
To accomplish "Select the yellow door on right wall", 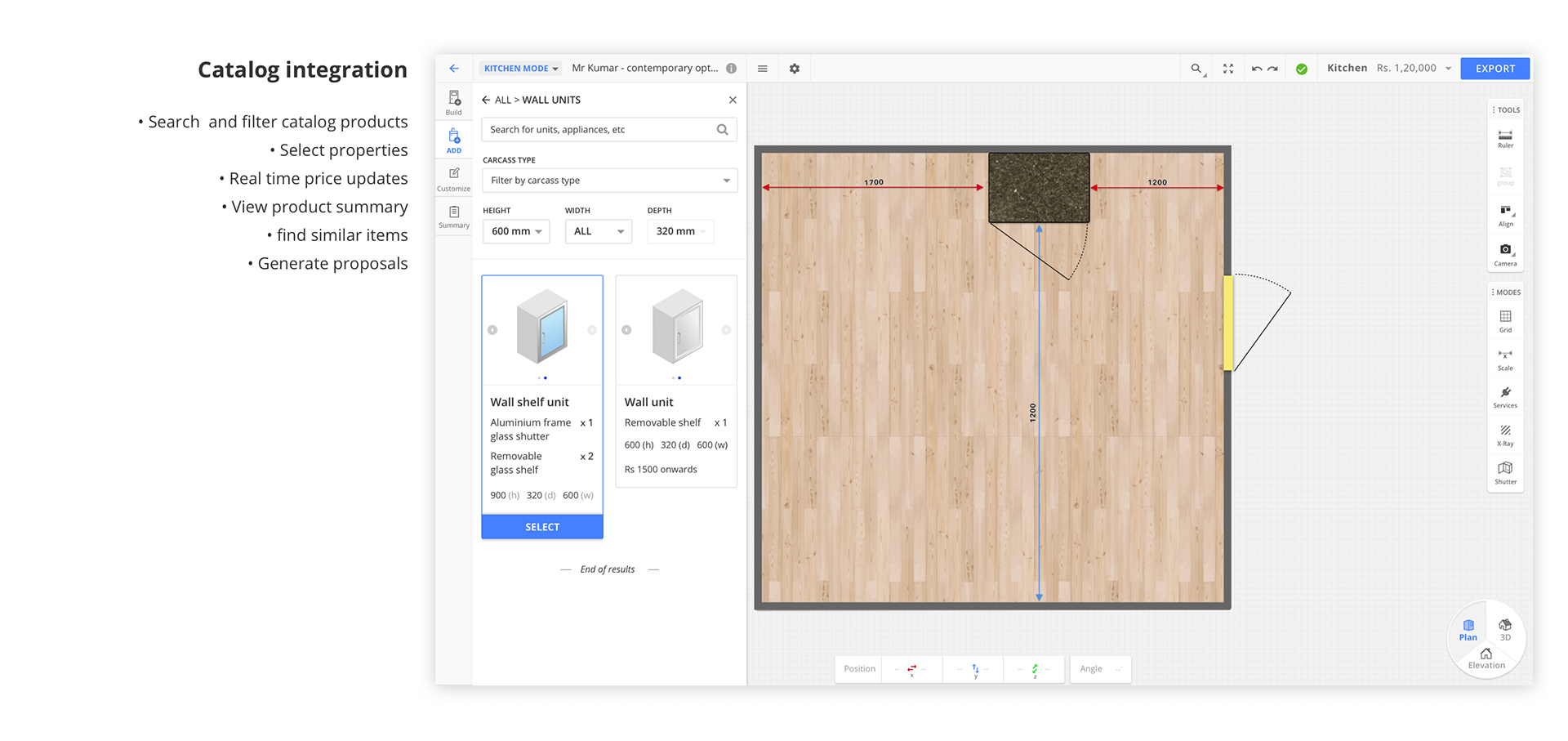I will (1227, 324).
